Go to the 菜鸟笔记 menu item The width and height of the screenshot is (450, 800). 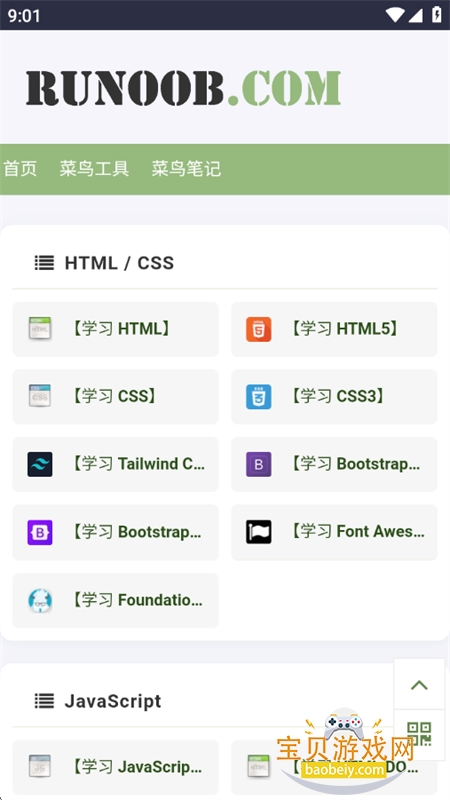pos(186,168)
